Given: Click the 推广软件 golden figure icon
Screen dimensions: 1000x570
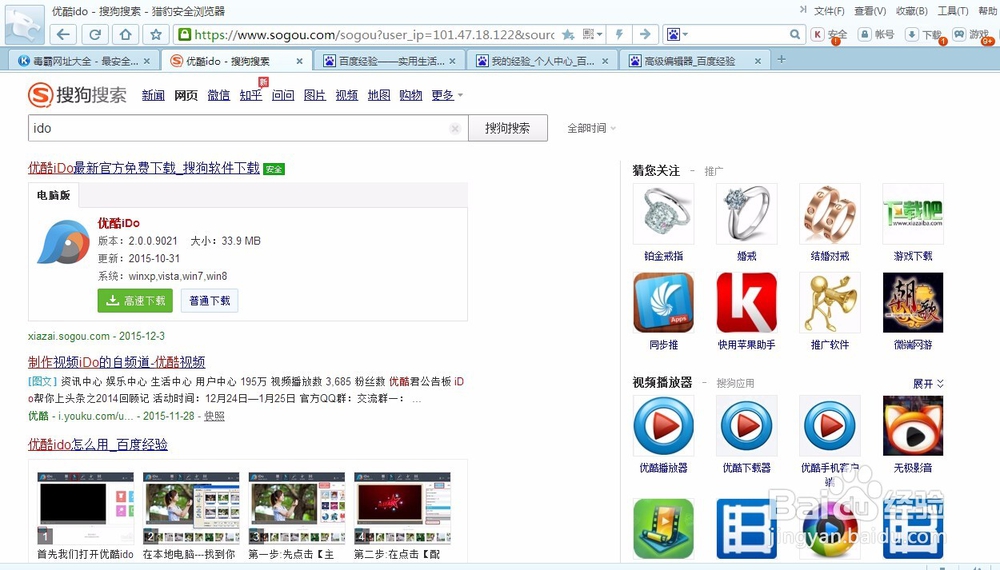Looking at the screenshot, I should [829, 302].
